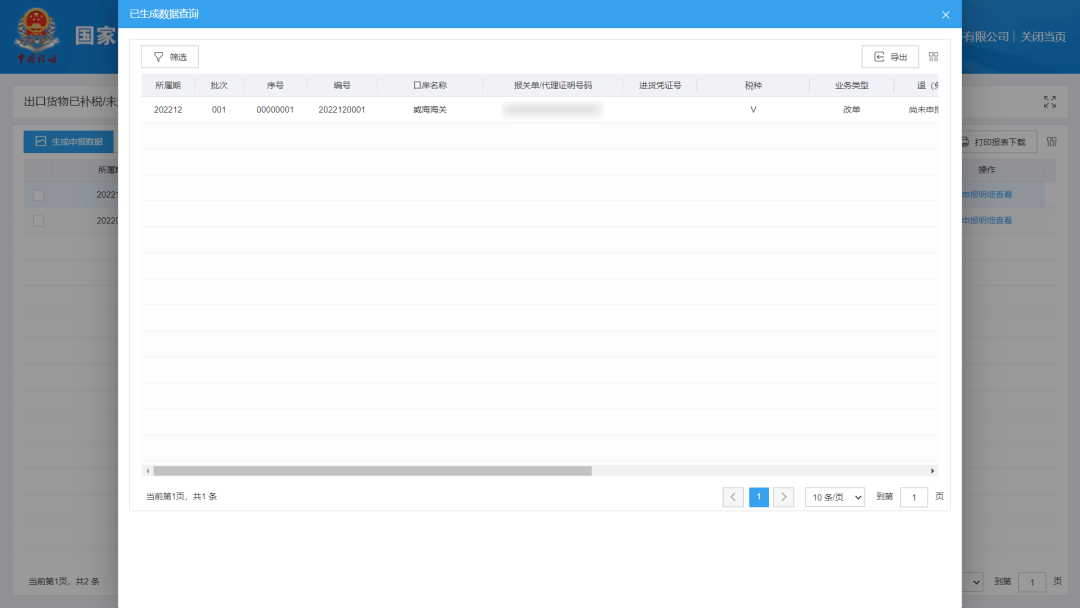Select the tax type cell V
The height and width of the screenshot is (608, 1080).
pyautogui.click(x=753, y=109)
